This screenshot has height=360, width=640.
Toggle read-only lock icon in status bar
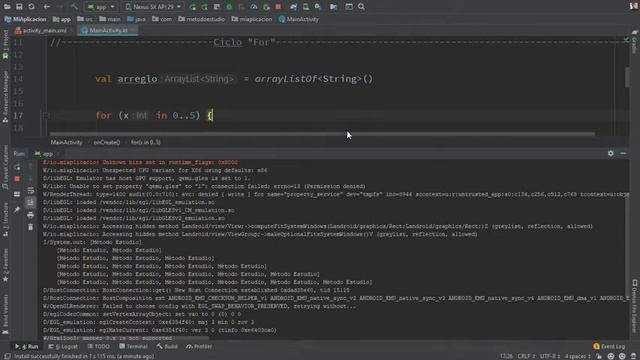(x=599, y=356)
